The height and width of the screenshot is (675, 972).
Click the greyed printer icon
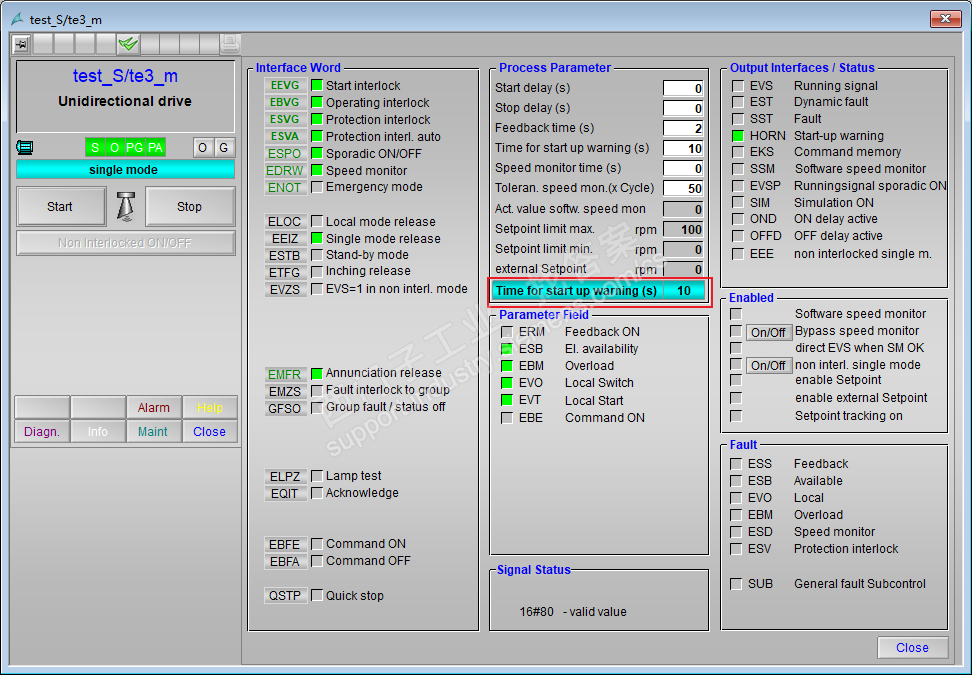[230, 44]
